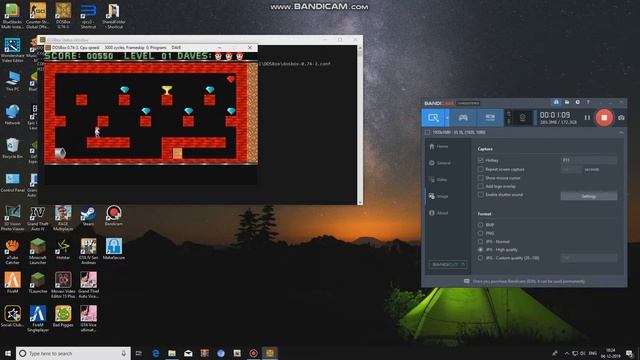Open Wondershare Video Editor desktop icon
This screenshot has width=640, height=360.
coord(12,50)
